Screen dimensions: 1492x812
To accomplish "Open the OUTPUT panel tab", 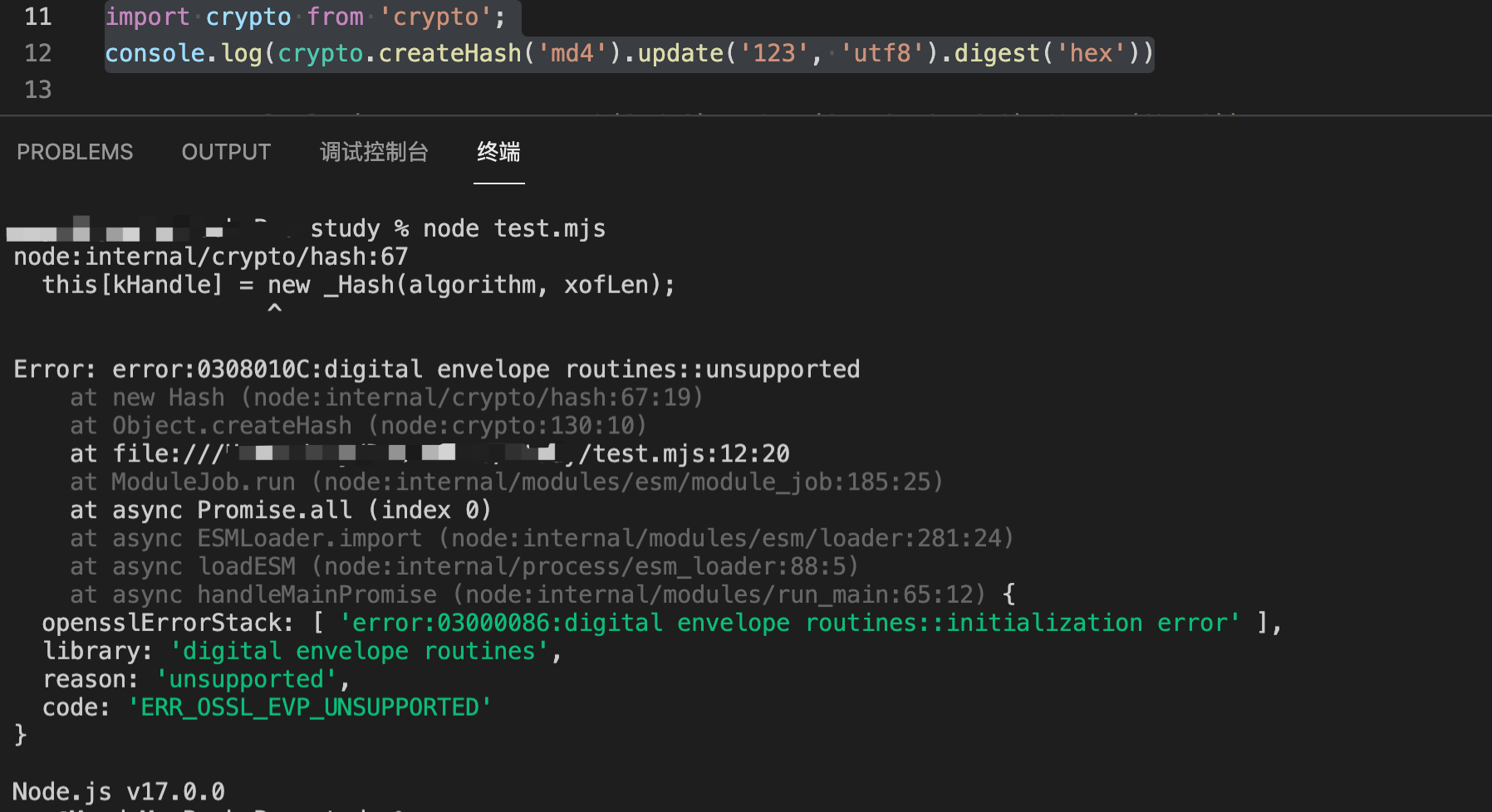I will 226,152.
